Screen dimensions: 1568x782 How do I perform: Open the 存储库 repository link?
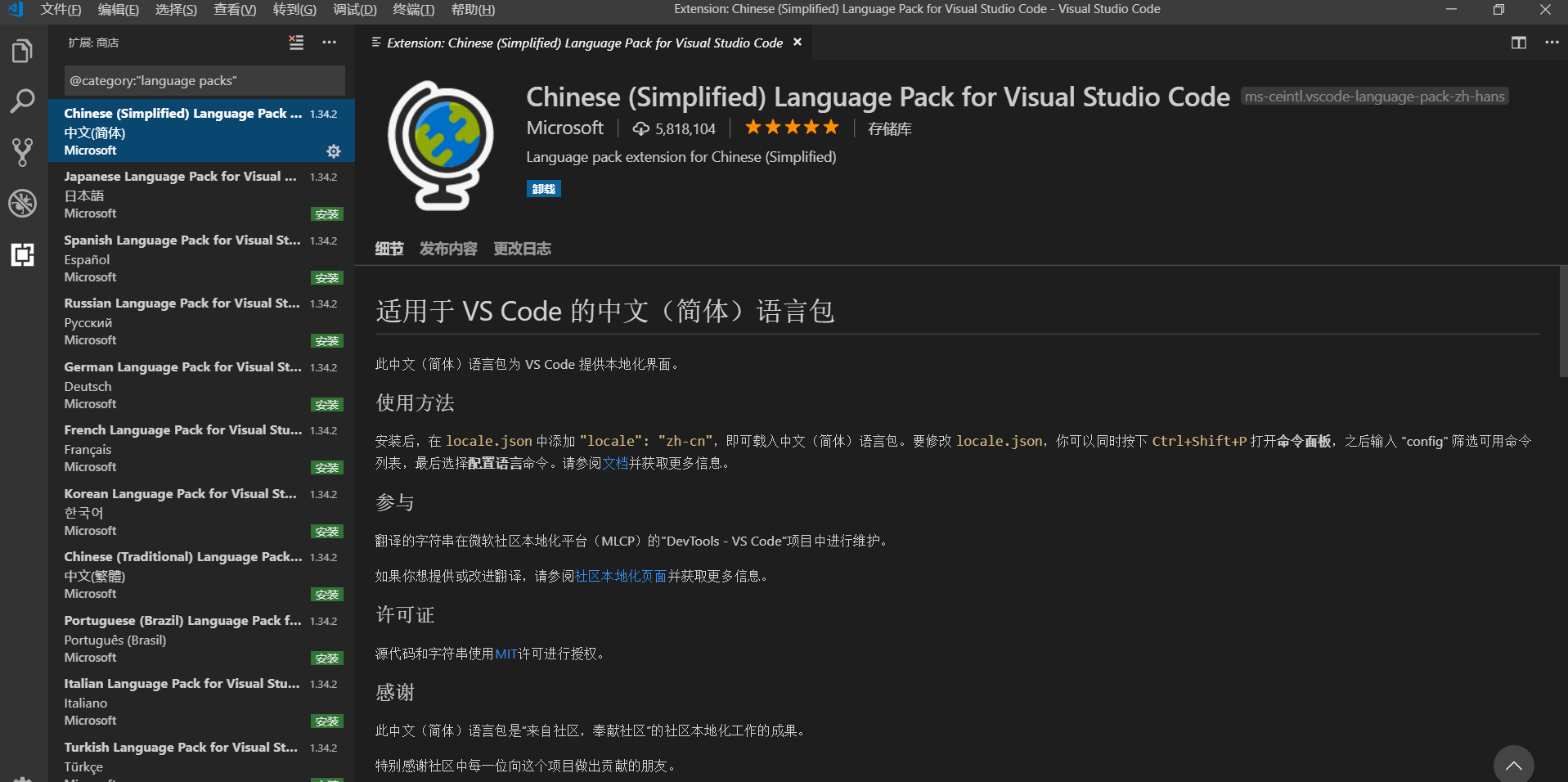889,128
